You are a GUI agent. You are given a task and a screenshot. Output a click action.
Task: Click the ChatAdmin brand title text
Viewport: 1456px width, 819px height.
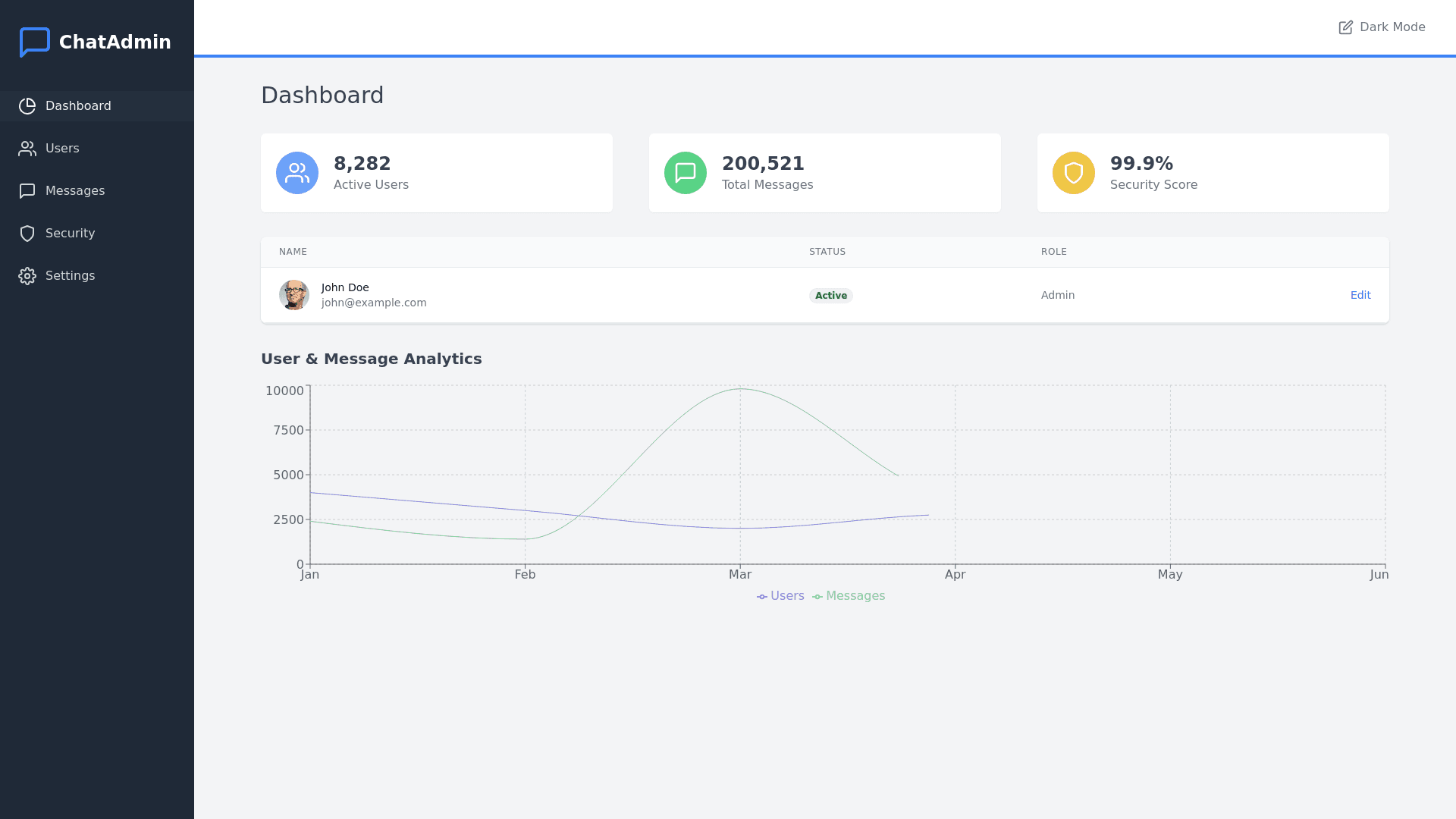[x=115, y=42]
